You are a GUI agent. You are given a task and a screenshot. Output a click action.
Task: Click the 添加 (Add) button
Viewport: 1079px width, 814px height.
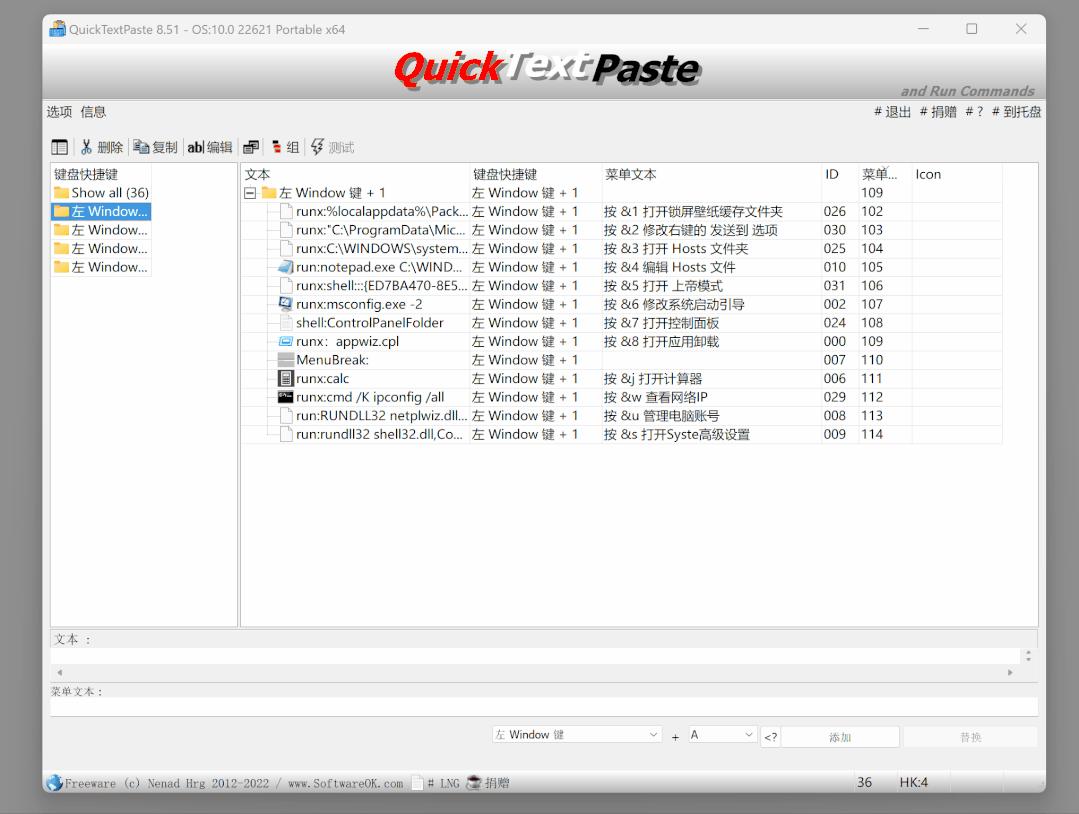tap(840, 736)
